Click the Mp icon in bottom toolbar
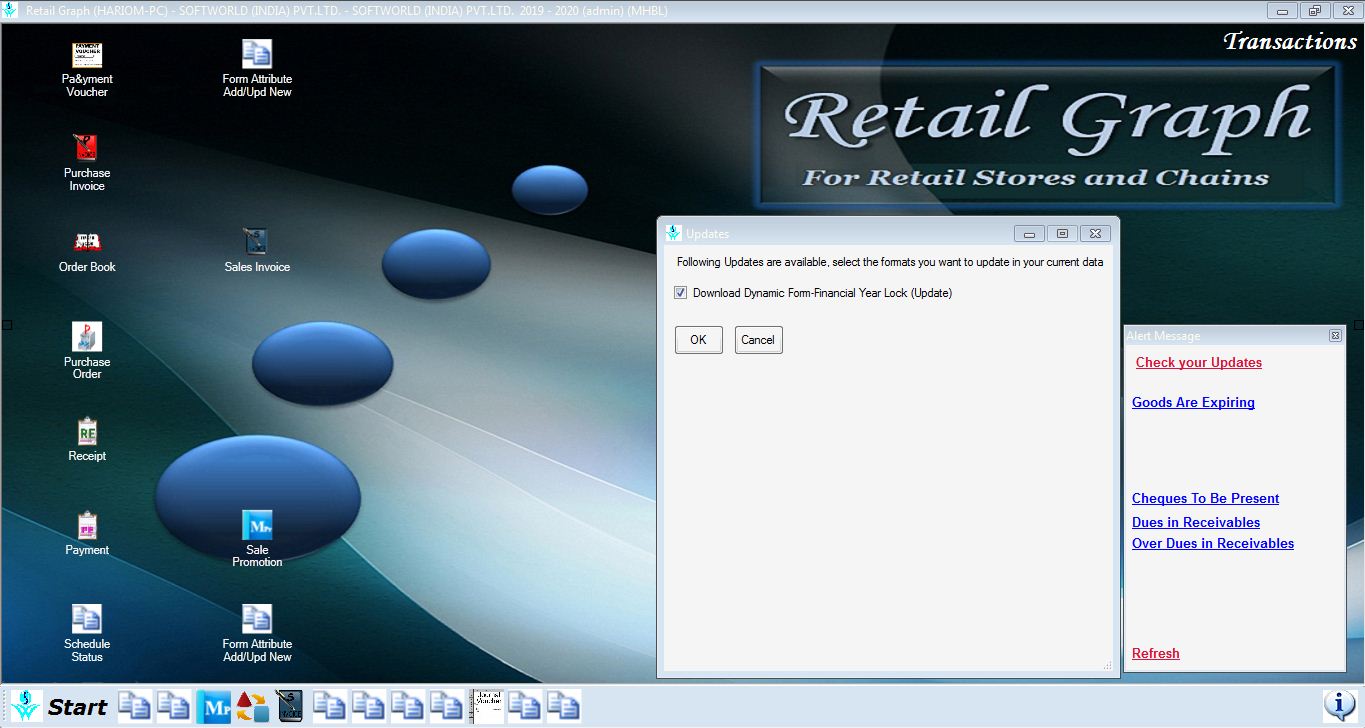The width and height of the screenshot is (1365, 728). coord(213,706)
